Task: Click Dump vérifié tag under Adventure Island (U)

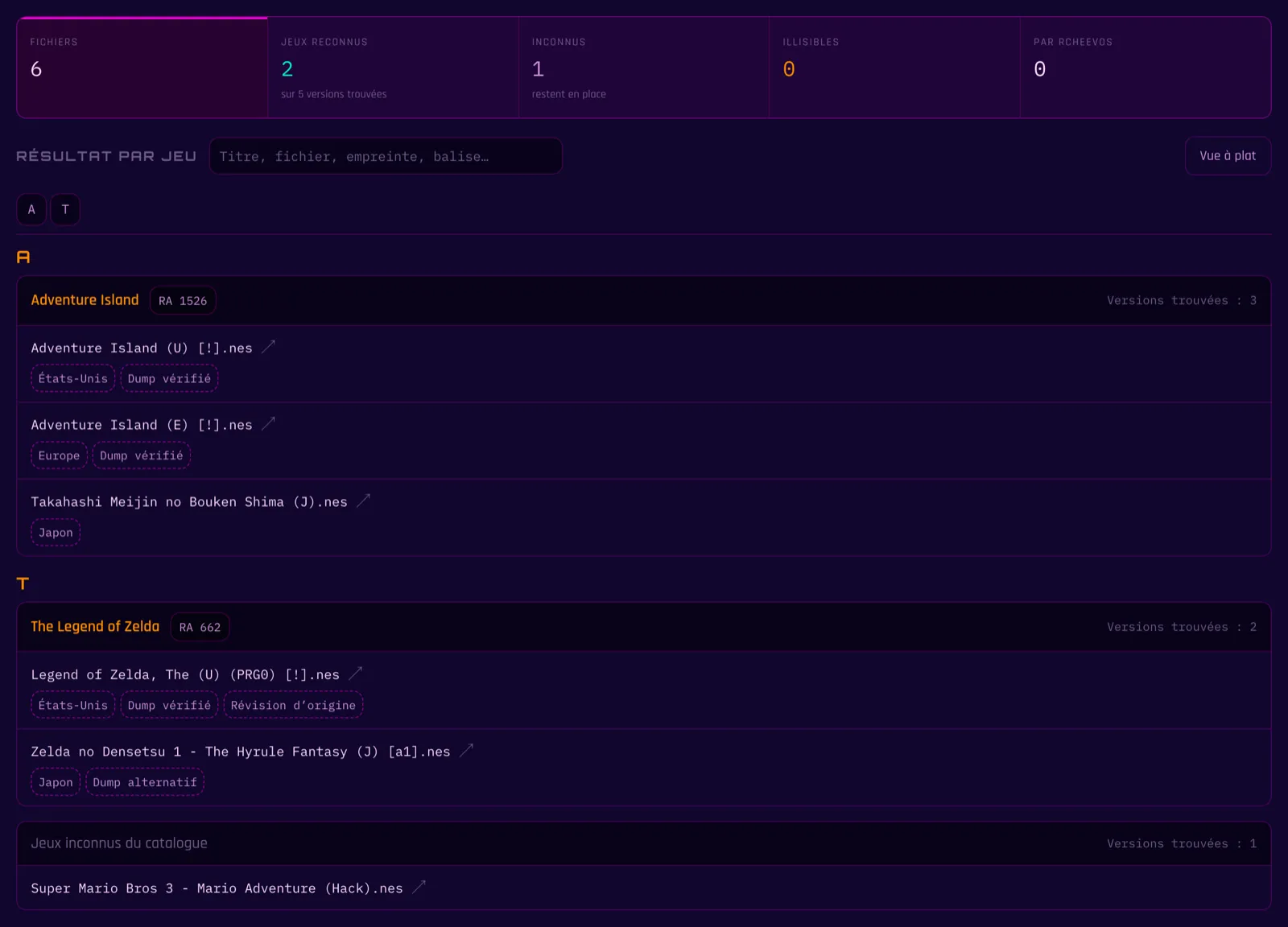Action: click(x=169, y=378)
